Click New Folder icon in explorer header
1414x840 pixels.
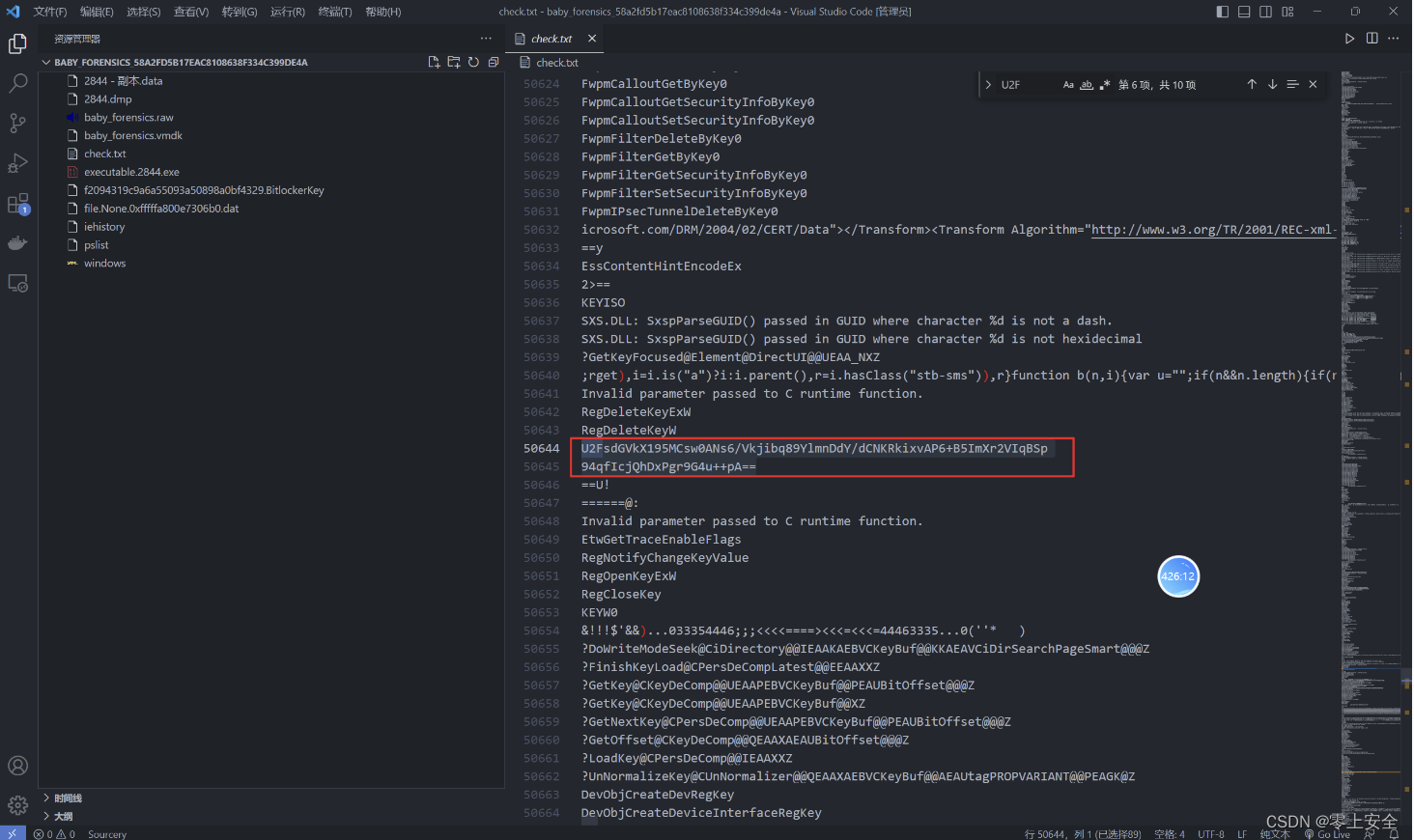[x=454, y=62]
